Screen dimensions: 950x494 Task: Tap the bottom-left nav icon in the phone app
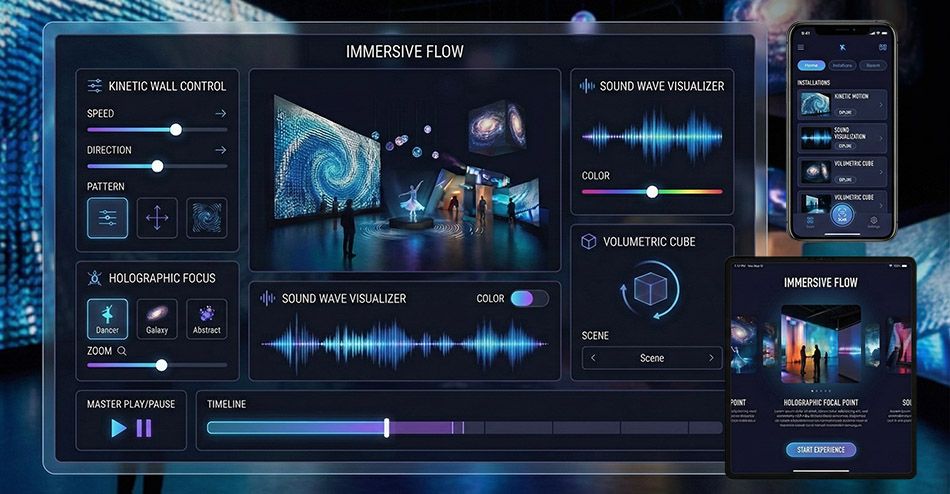pos(810,221)
